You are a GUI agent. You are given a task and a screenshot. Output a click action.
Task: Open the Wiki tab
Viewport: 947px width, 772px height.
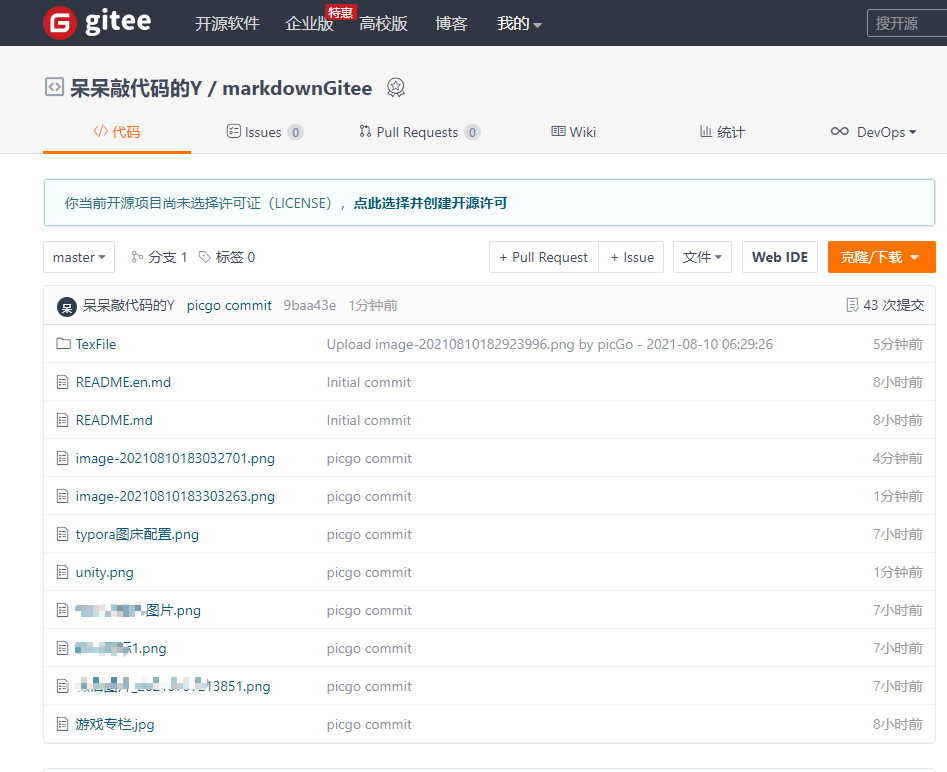coord(573,132)
